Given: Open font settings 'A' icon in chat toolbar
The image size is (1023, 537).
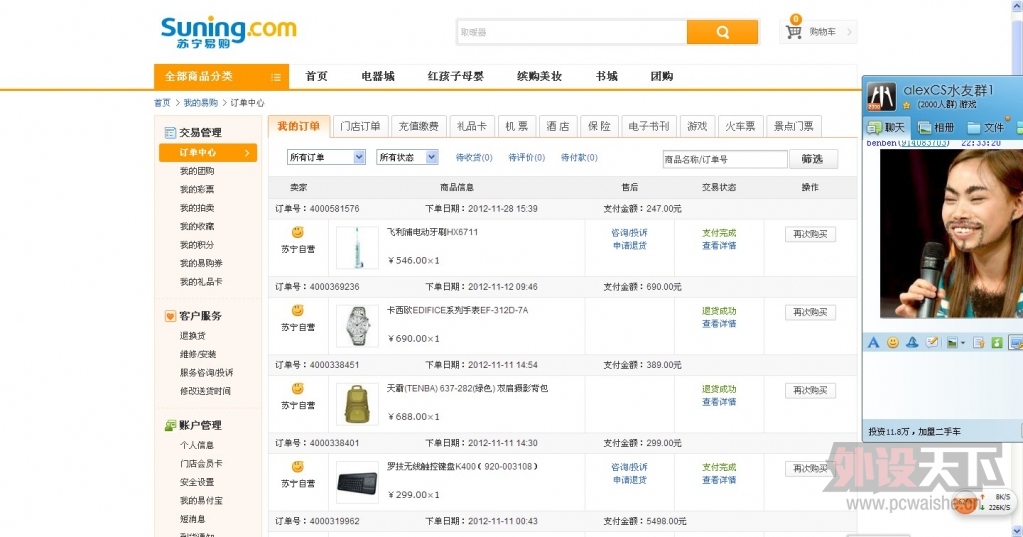Looking at the screenshot, I should 873,343.
